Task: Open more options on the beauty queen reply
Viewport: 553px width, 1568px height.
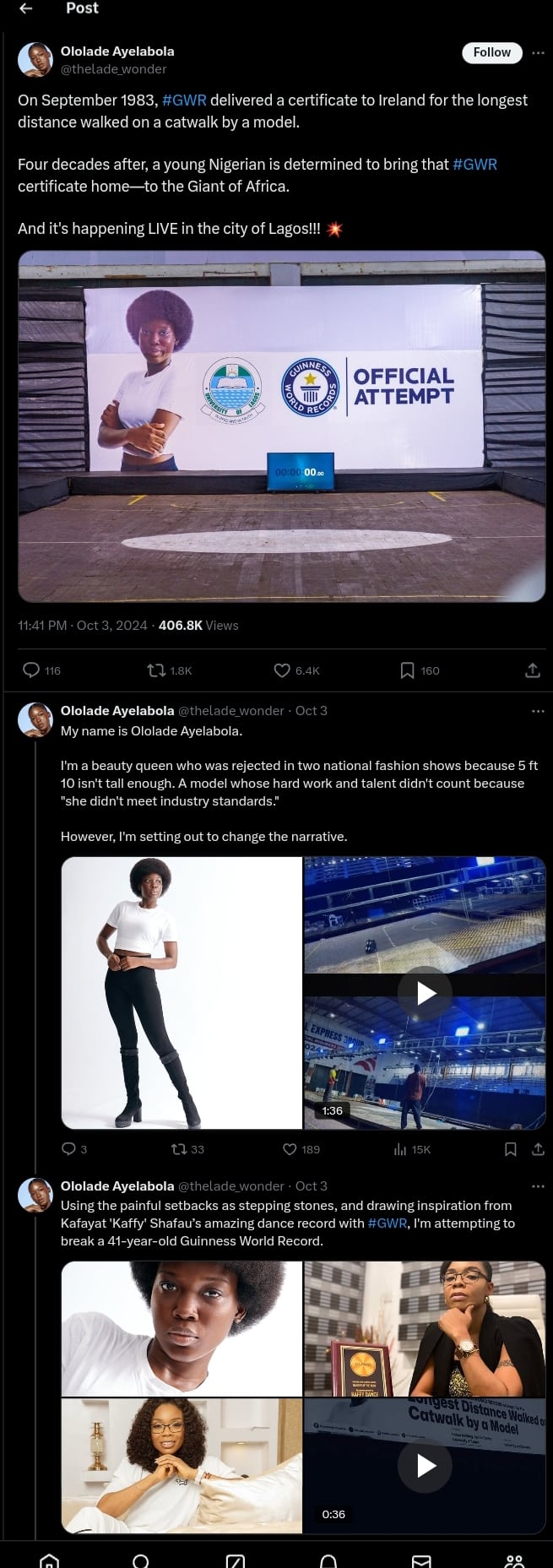Action: (538, 711)
